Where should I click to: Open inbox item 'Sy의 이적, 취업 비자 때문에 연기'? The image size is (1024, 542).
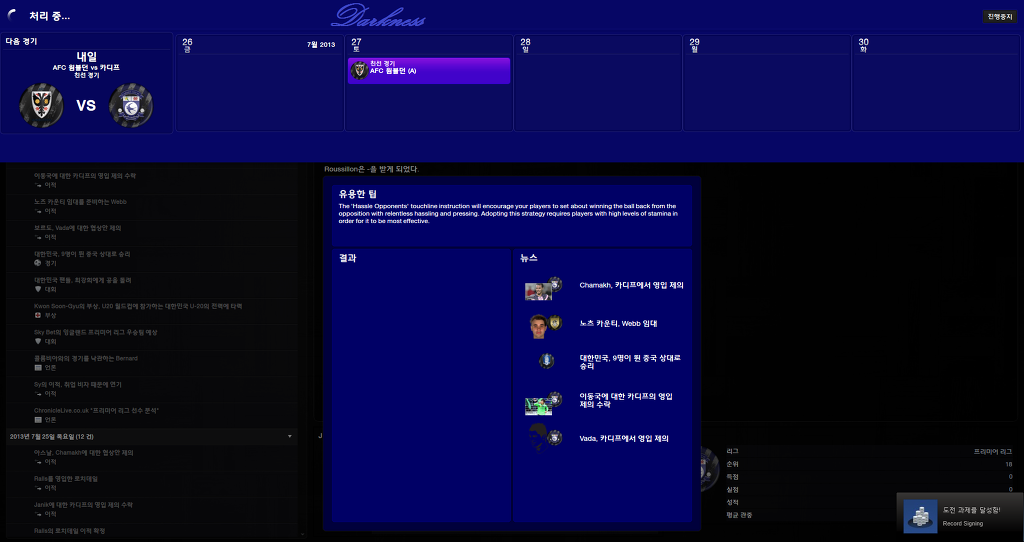click(152, 389)
